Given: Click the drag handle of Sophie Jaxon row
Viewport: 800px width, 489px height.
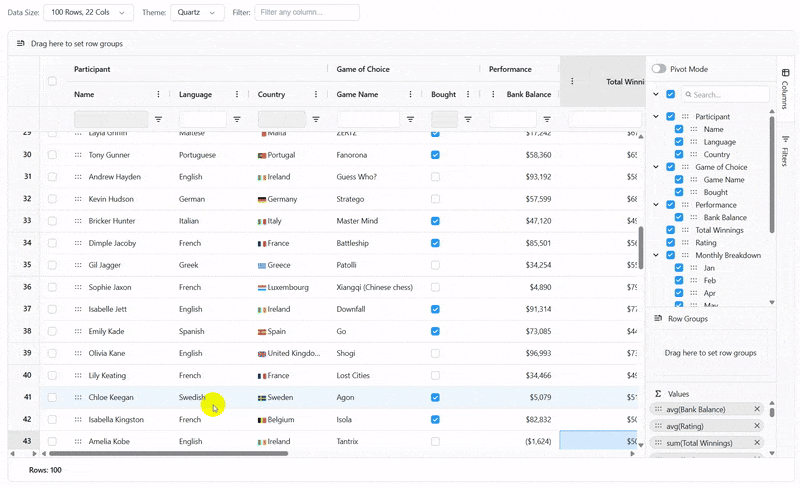Looking at the screenshot, I should [x=78, y=287].
